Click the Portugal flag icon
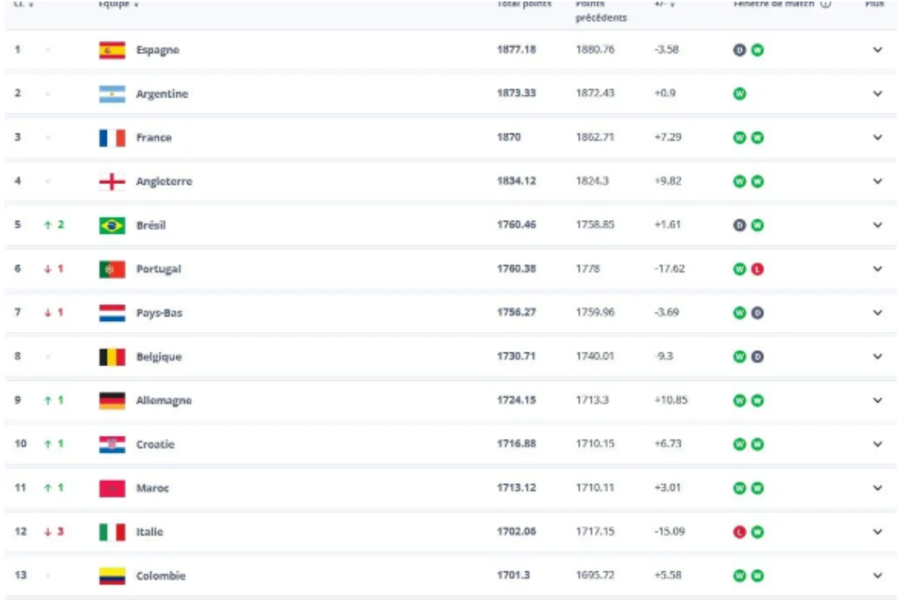Screen dimensions: 906x600 [112, 269]
